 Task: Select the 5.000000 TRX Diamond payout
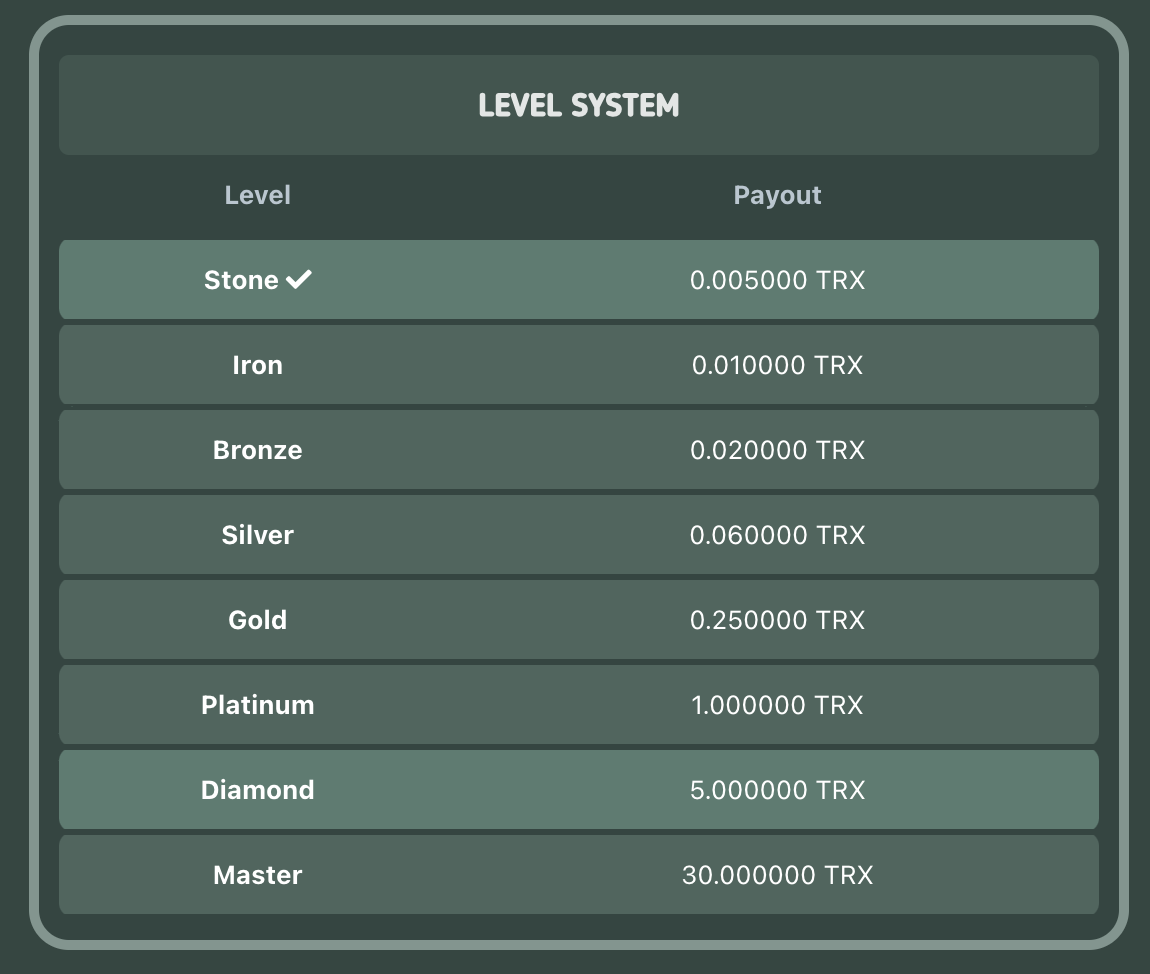point(777,790)
